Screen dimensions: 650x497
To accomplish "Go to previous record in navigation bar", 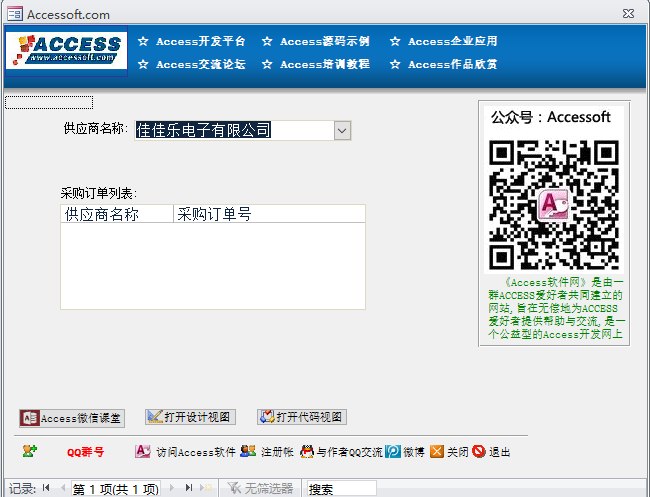I will [x=63, y=488].
